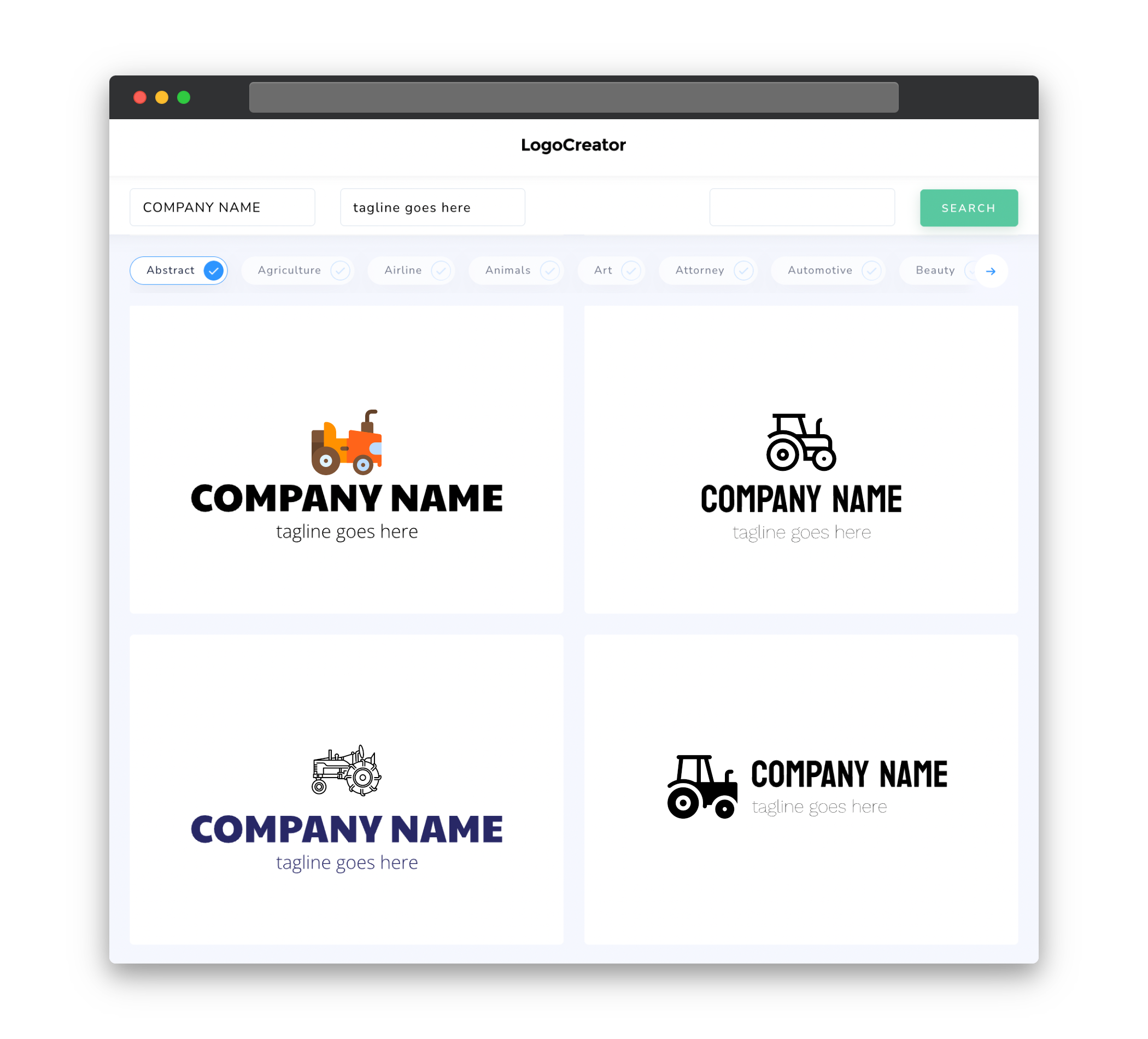The height and width of the screenshot is (1039, 1148).
Task: Click the Beauty category tab
Action: point(934,270)
